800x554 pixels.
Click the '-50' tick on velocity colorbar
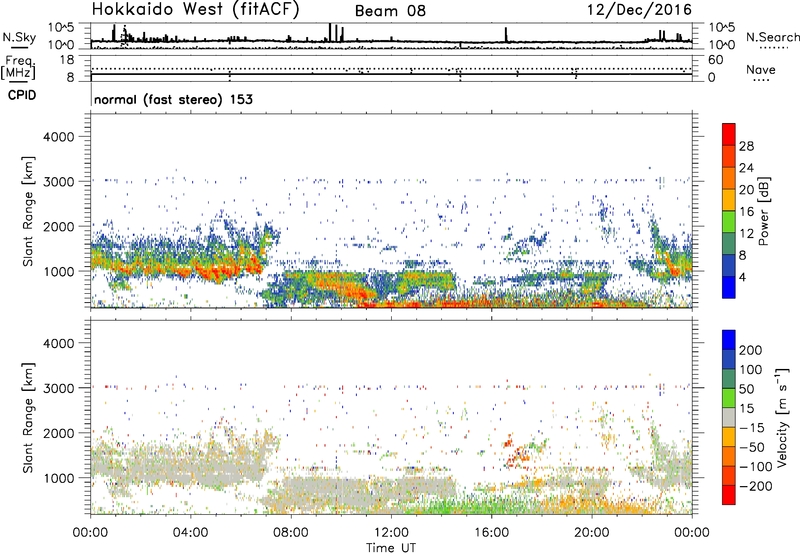(x=752, y=447)
